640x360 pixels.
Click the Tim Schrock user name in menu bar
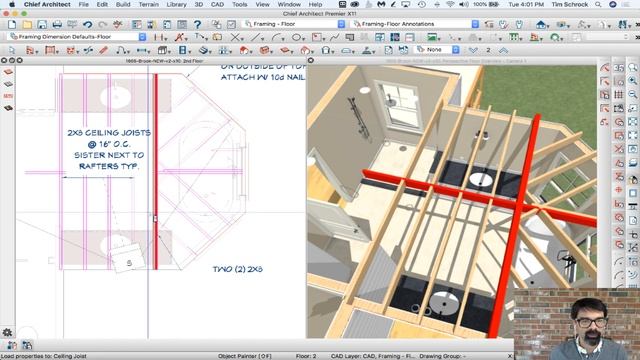click(x=570, y=4)
